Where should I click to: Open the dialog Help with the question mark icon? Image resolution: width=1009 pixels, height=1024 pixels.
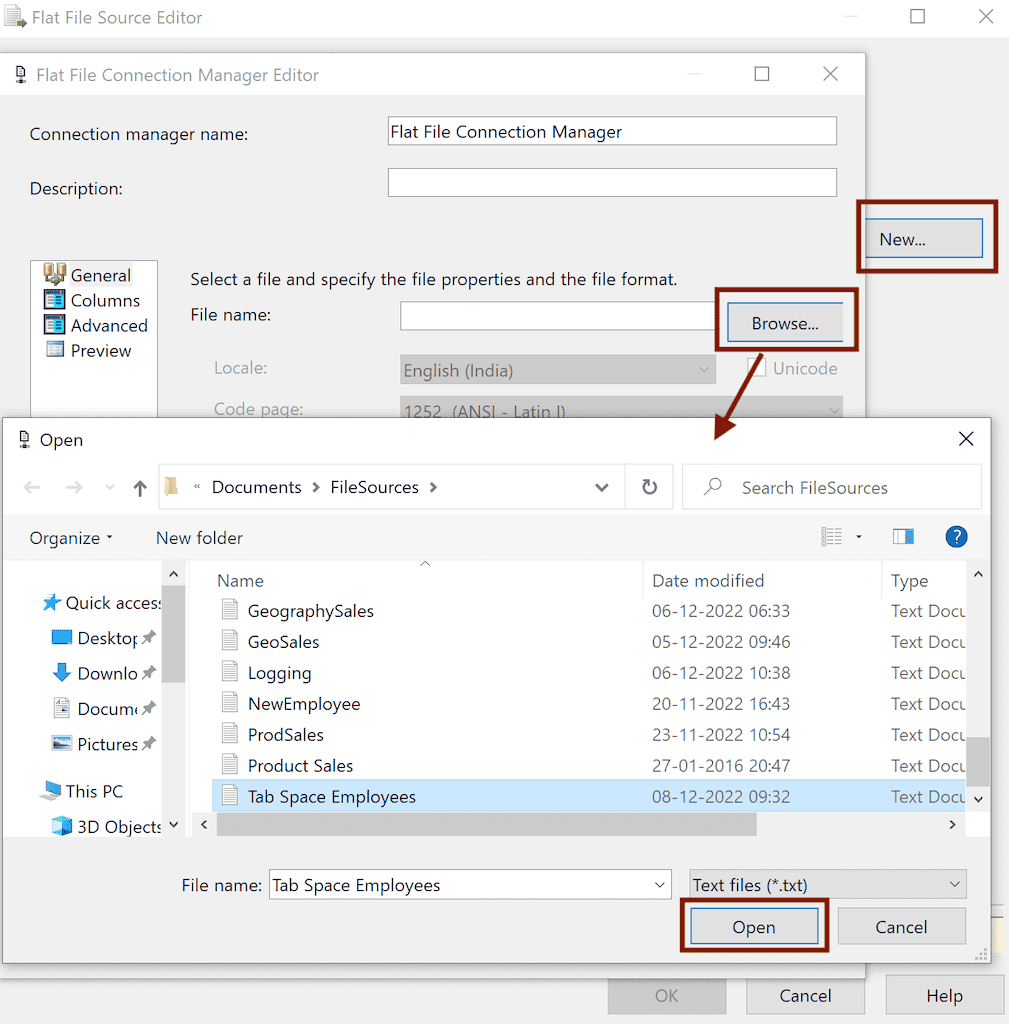click(x=956, y=537)
